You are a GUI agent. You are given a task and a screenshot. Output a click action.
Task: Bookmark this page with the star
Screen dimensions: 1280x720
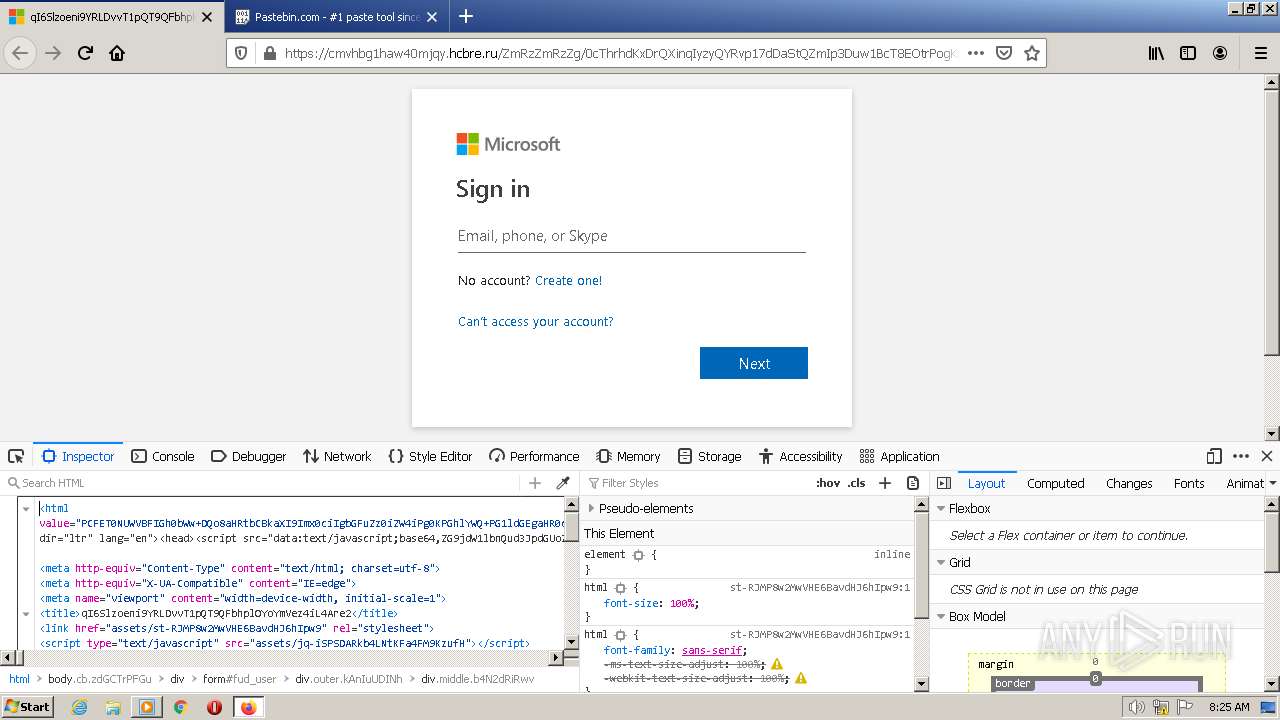[1032, 53]
